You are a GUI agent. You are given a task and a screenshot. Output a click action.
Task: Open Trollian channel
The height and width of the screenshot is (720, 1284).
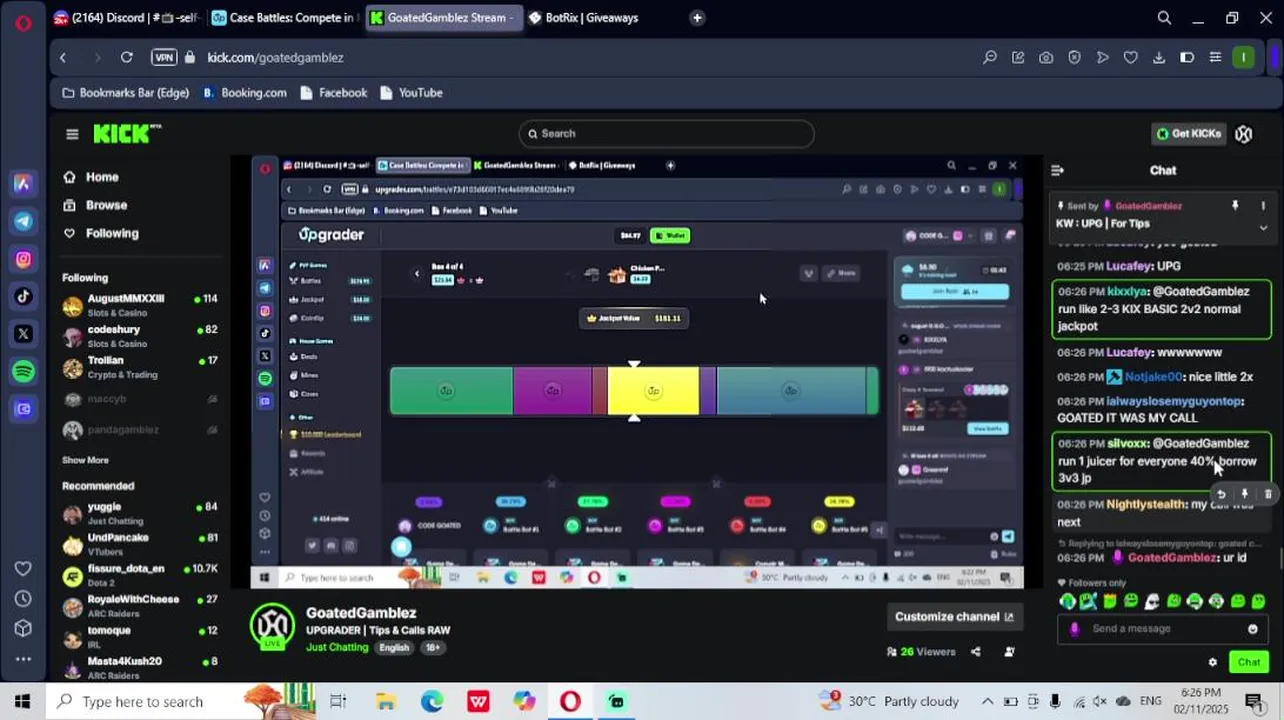pos(140,367)
